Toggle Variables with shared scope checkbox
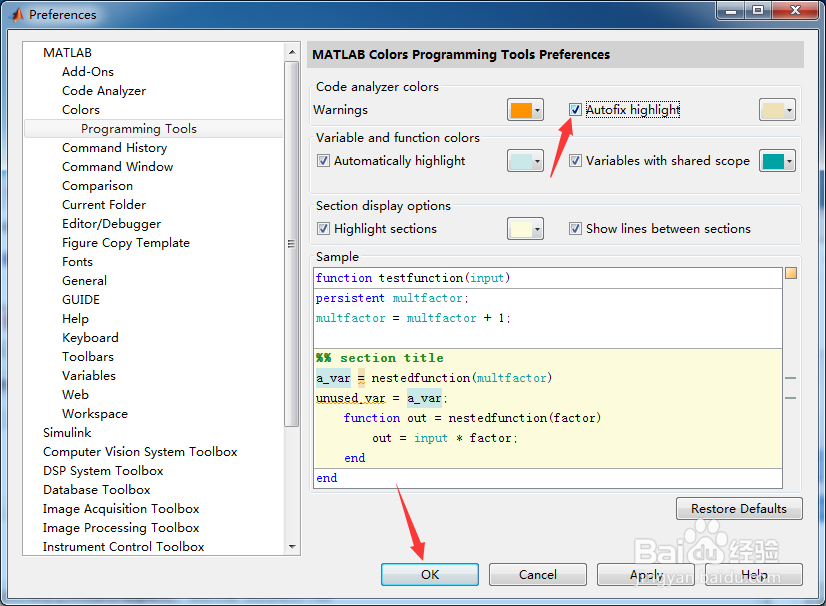This screenshot has width=826, height=606. point(575,161)
